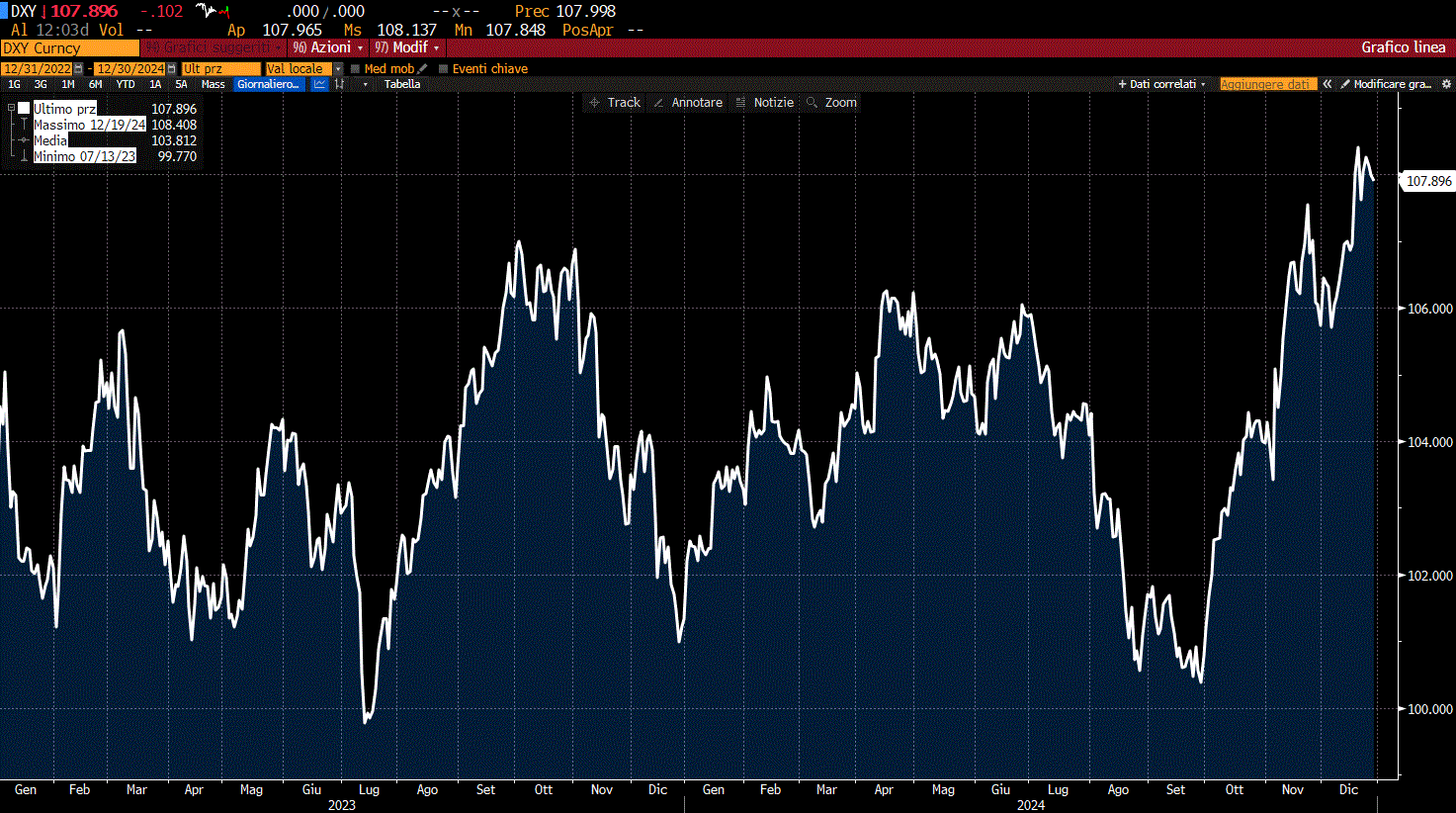Click the pencil icon beside Med mob
Screen dimensions: 1456x813
422,69
